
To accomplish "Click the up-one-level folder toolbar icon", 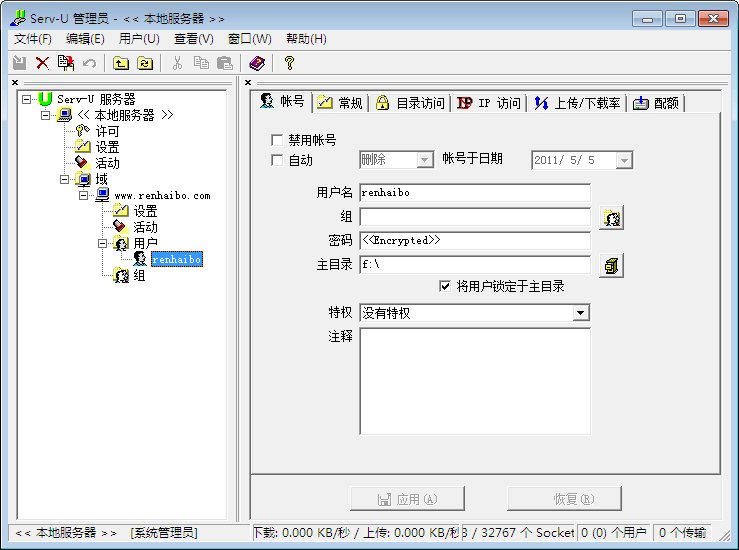I will (x=121, y=63).
